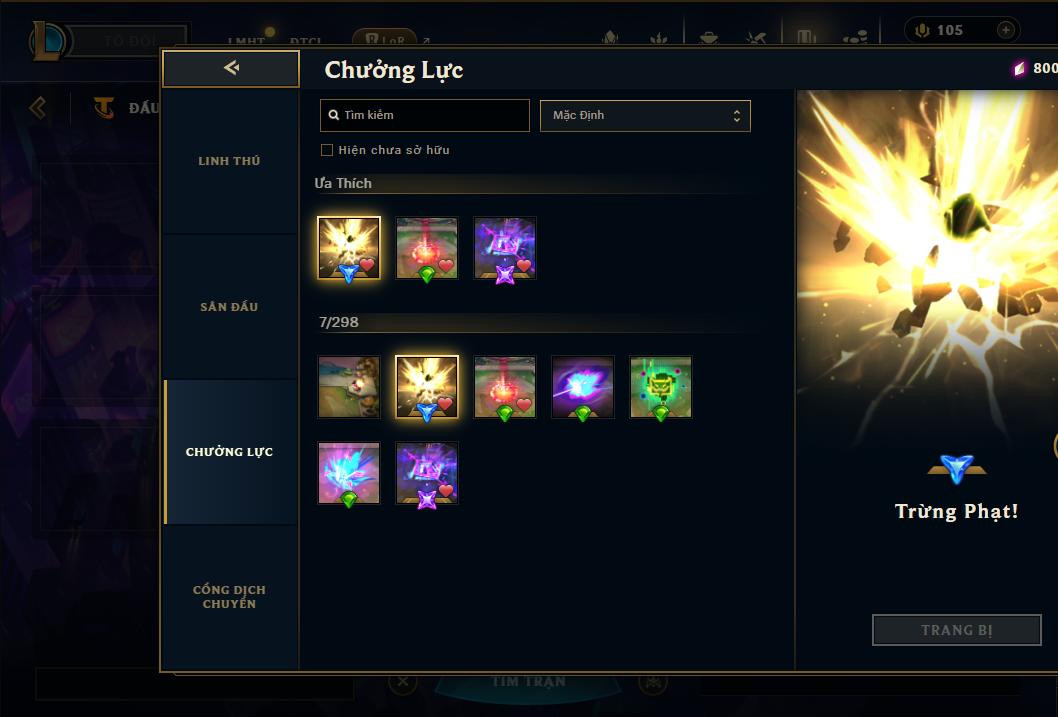This screenshot has height=717, width=1058.
Task: Select the purple-blue burst boom thumbnail
Action: click(x=583, y=387)
